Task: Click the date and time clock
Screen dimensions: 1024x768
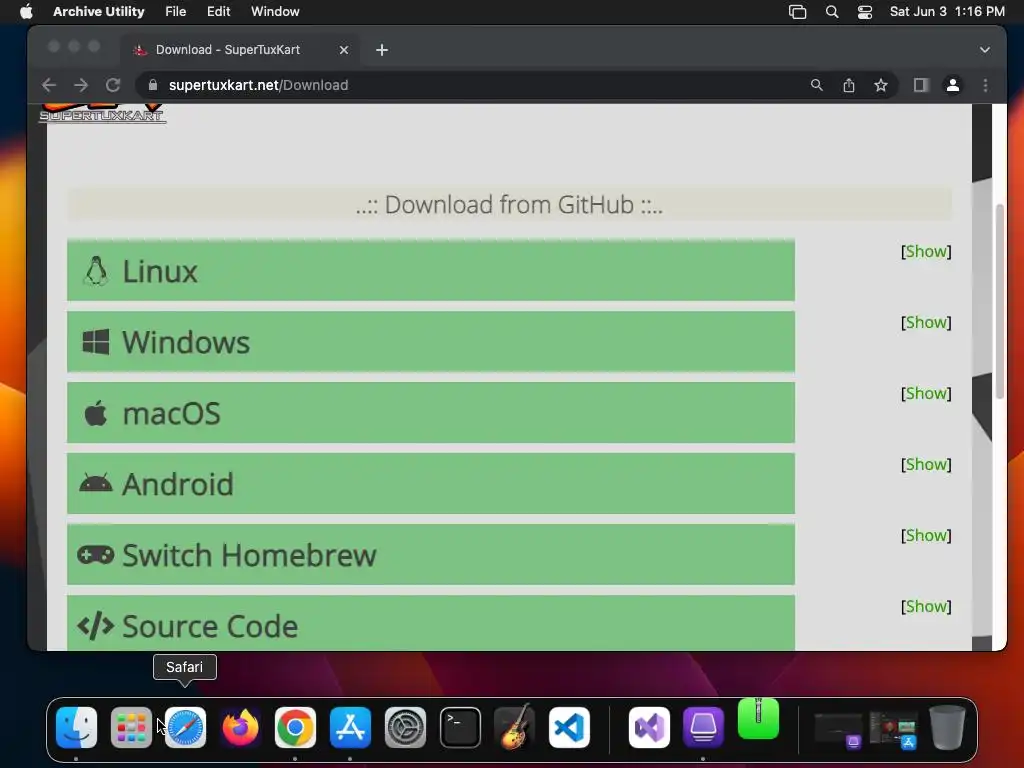Action: click(x=947, y=12)
